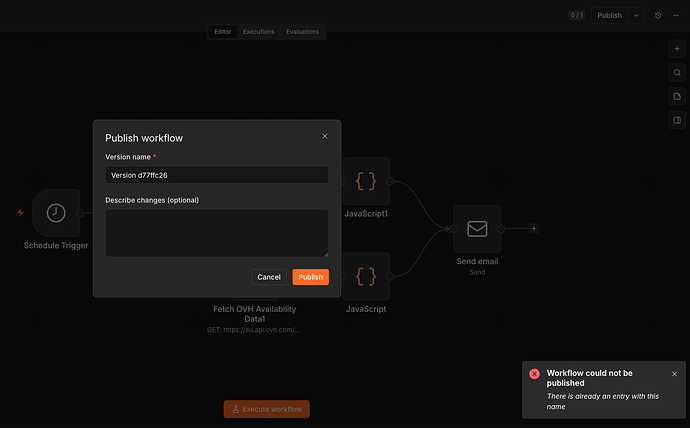690x428 pixels.
Task: Add a sticky note icon
Action: (677, 96)
